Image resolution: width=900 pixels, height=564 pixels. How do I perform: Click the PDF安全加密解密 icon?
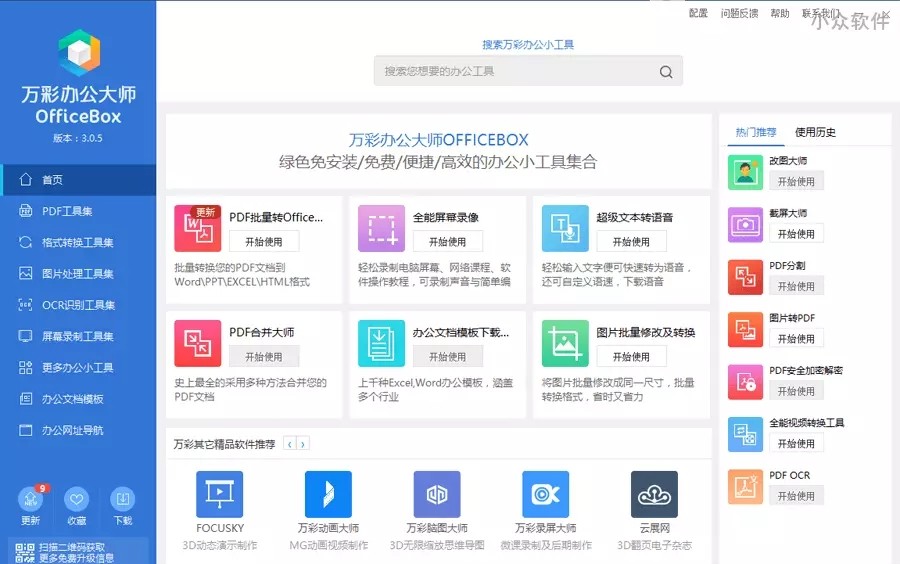pyautogui.click(x=745, y=382)
